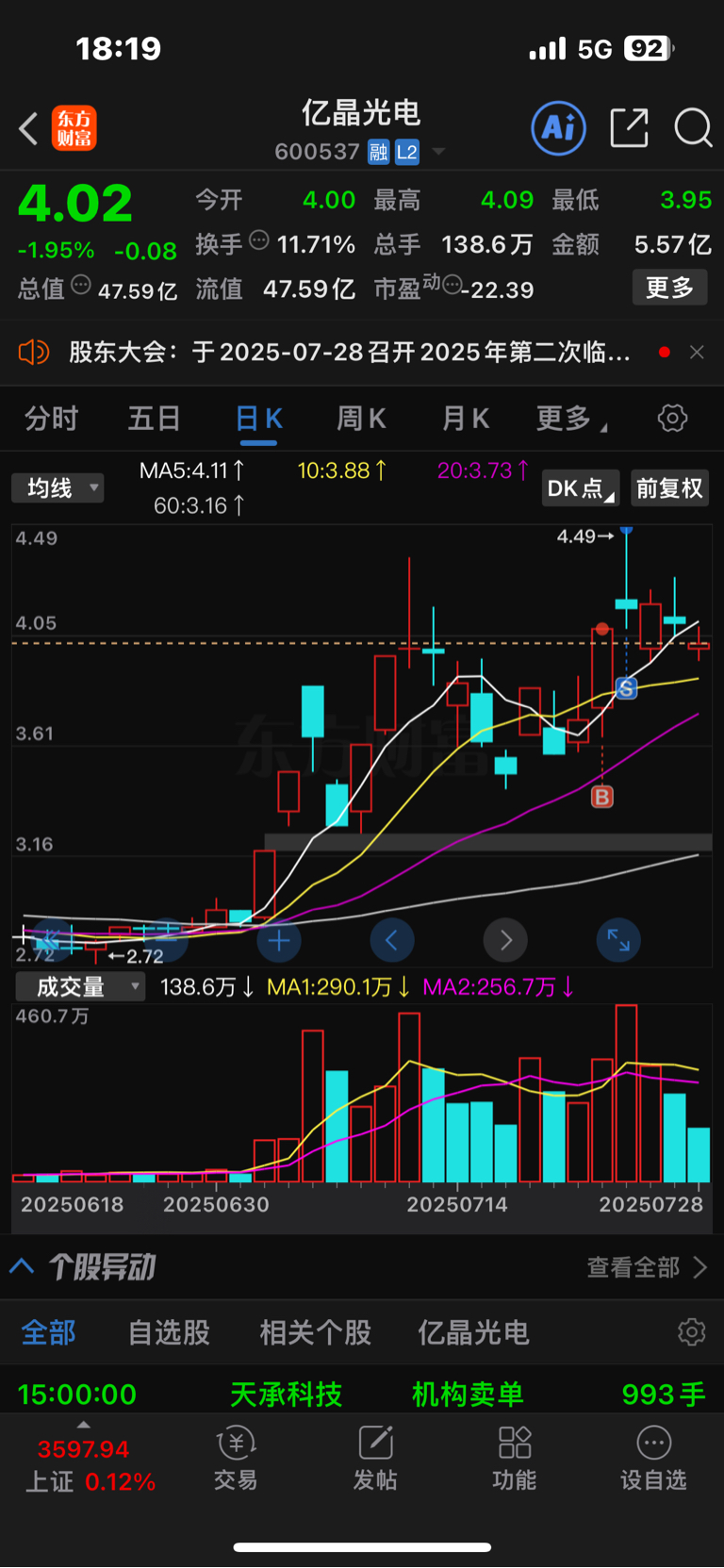Tap info icon beside 市盈动
The height and width of the screenshot is (1568, 724).
pos(452,284)
